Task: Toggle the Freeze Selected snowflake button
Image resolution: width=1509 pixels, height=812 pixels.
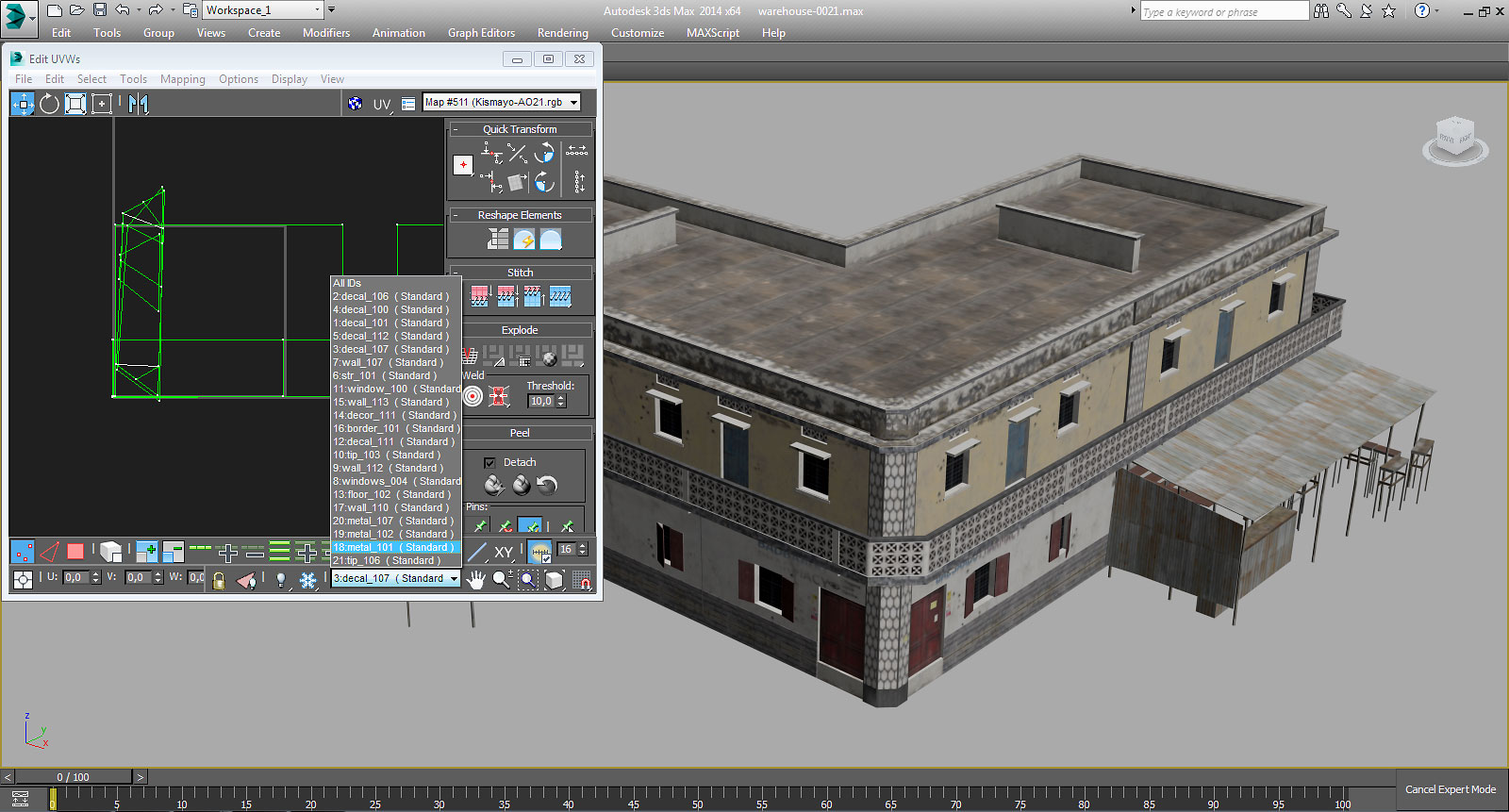Action: pyautogui.click(x=308, y=579)
